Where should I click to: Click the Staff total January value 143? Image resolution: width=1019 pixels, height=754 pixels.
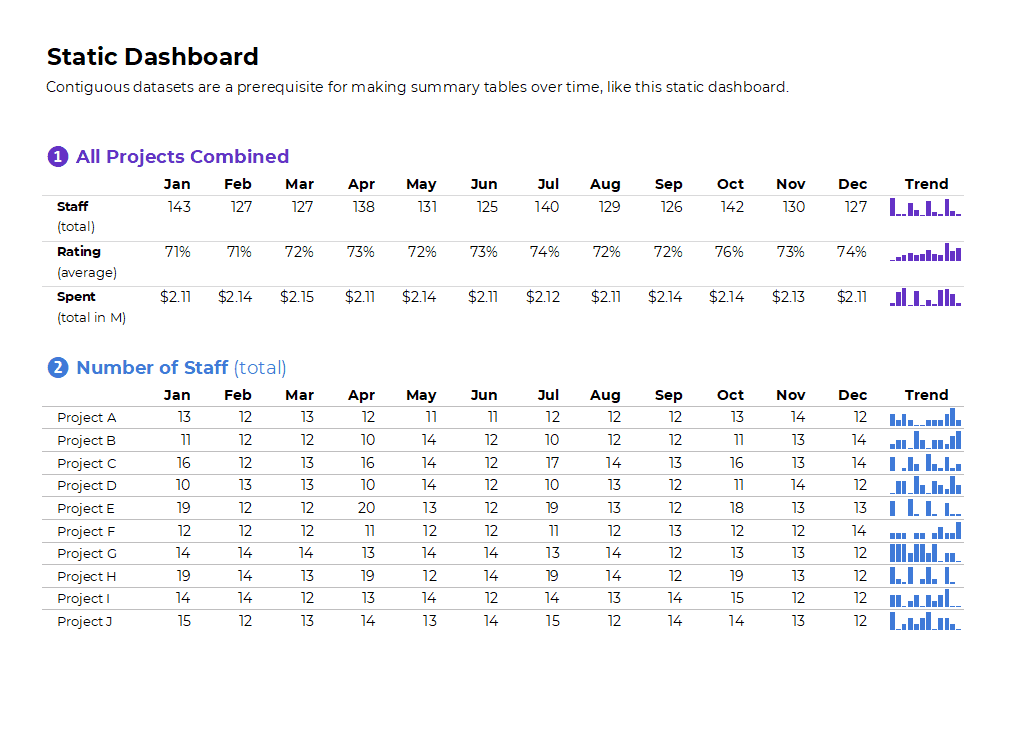pyautogui.click(x=179, y=207)
